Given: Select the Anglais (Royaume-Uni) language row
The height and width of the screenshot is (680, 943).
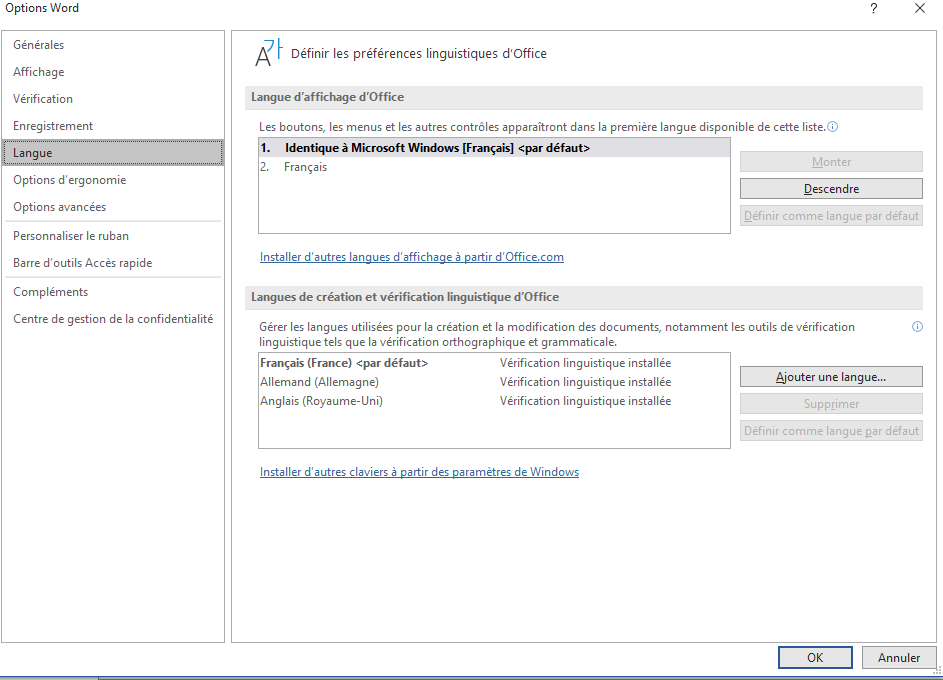Looking at the screenshot, I should point(494,401).
